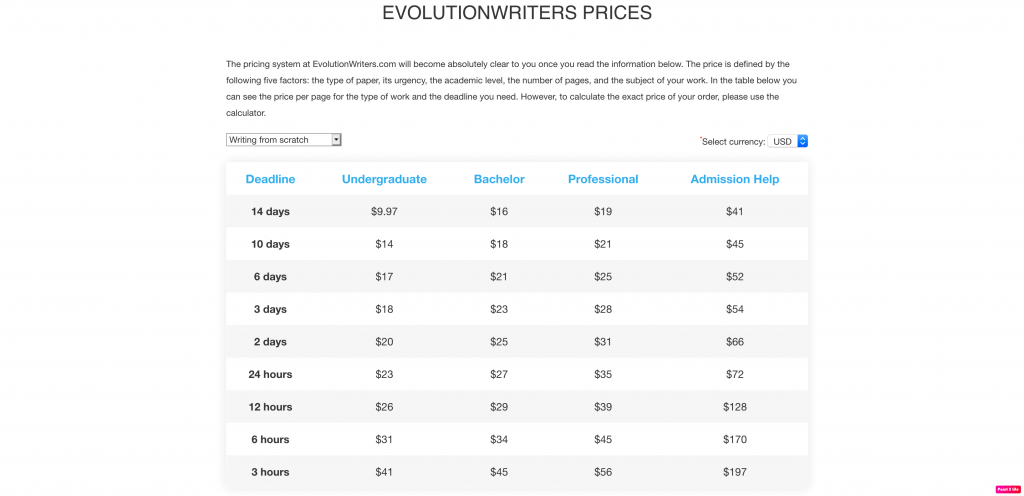Screen dimensions: 1024x496
Task: Click the blue stepper arrows on currency select
Action: (803, 141)
